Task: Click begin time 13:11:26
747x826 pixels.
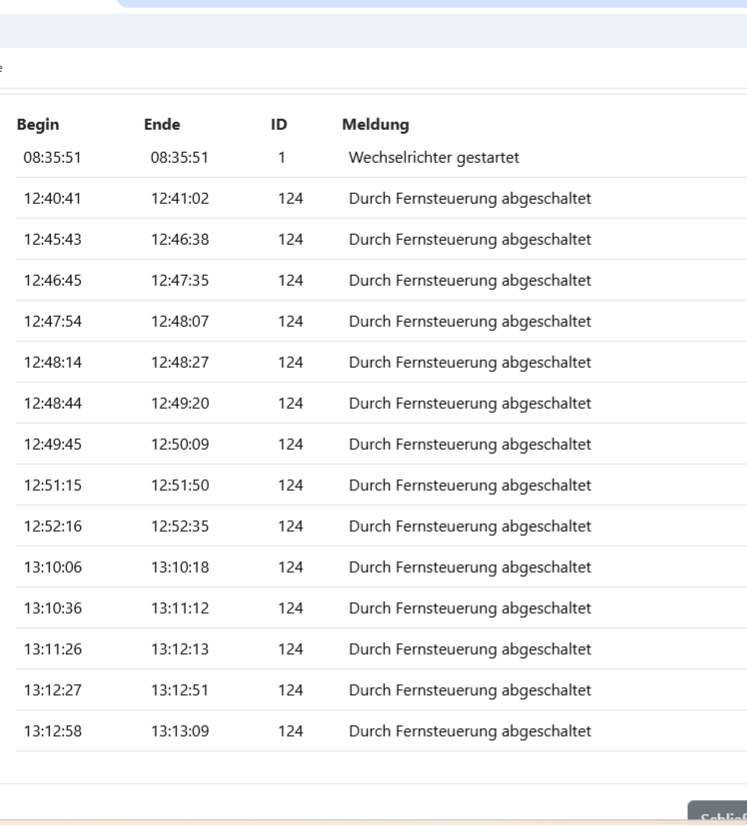Action: [53, 650]
